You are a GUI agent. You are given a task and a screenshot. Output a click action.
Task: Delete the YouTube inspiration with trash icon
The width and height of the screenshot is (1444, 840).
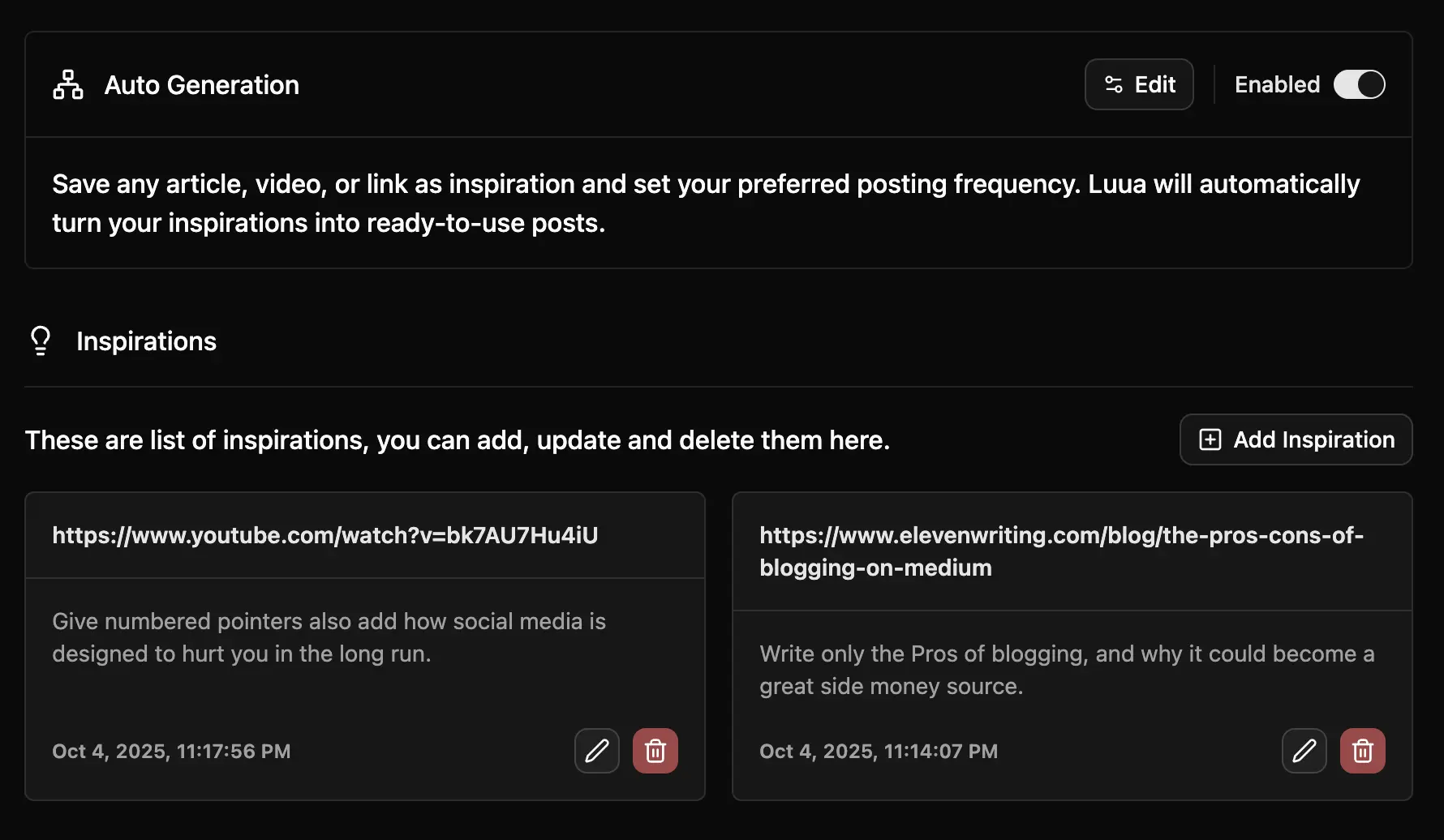[x=655, y=751]
